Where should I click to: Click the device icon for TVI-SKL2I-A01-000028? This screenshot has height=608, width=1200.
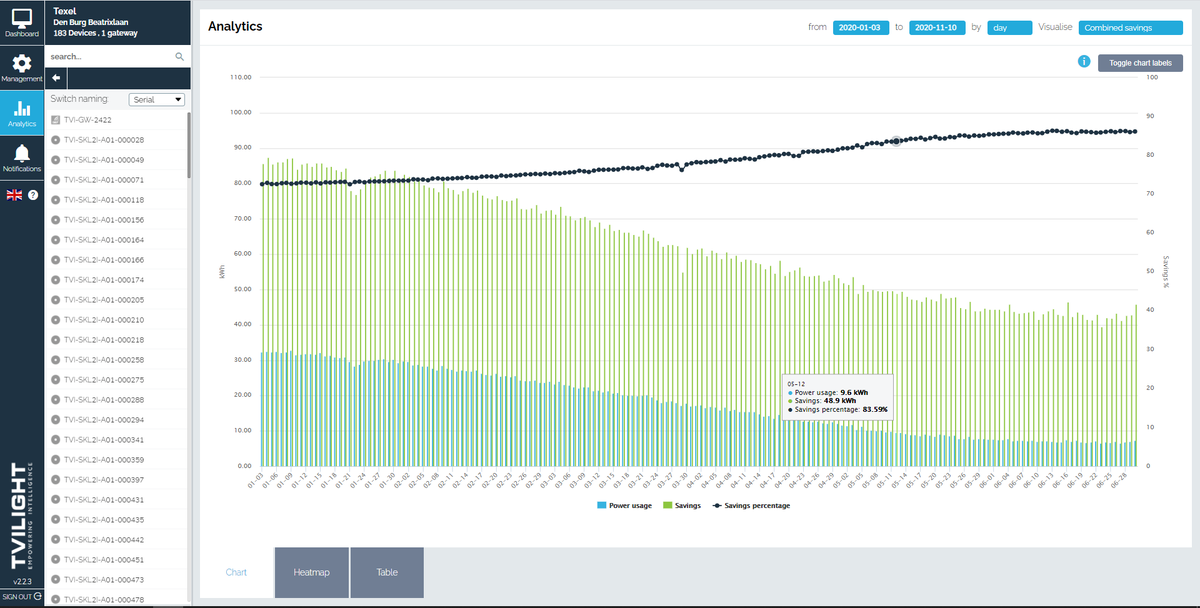point(55,140)
